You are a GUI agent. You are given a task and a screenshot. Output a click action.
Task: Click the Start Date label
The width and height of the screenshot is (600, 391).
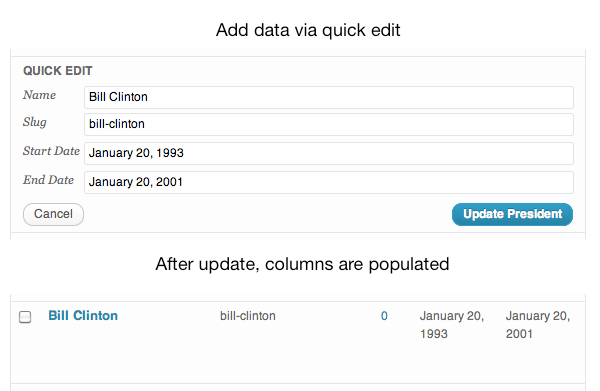[51, 151]
